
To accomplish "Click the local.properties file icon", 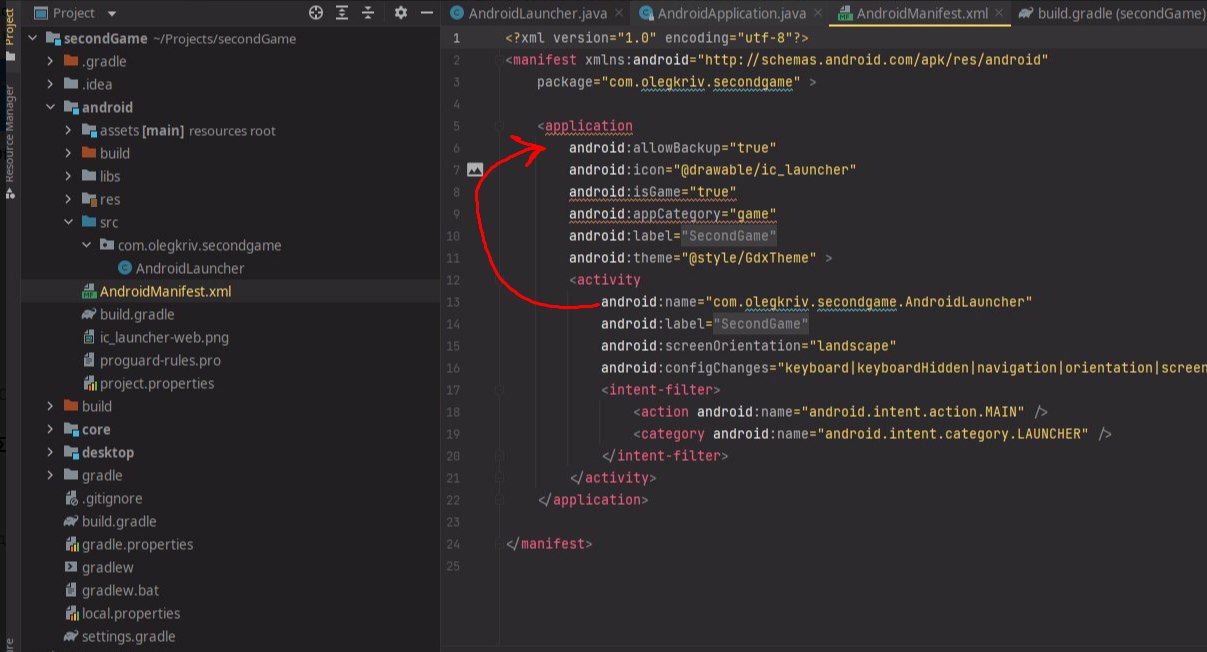I will pyautogui.click(x=71, y=613).
